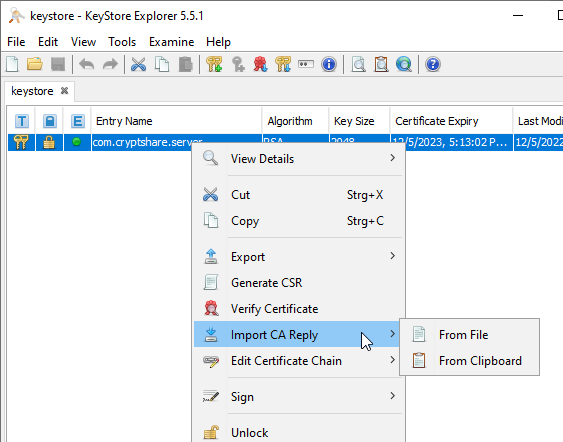Screen dimensions: 563x442
Task: Open the Tools menu
Action: pyautogui.click(x=122, y=42)
